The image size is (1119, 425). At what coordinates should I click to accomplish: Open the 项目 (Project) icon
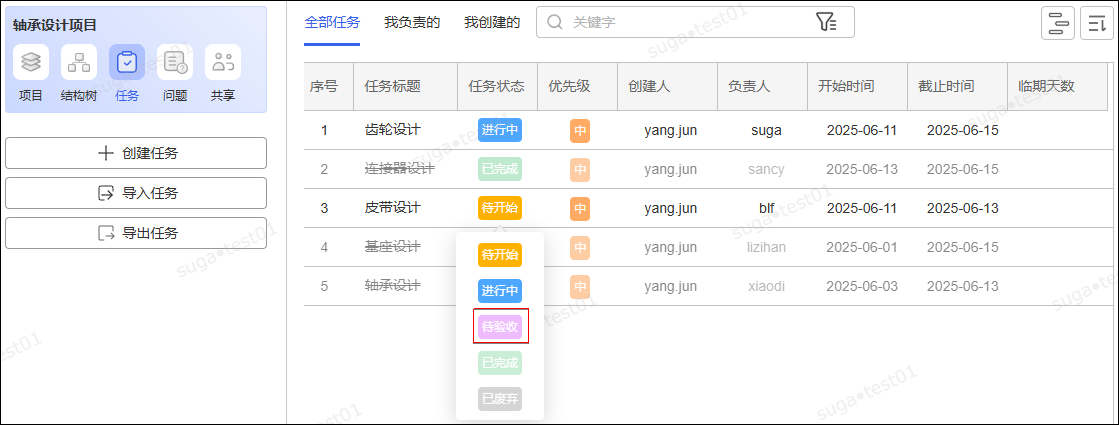pyautogui.click(x=31, y=63)
